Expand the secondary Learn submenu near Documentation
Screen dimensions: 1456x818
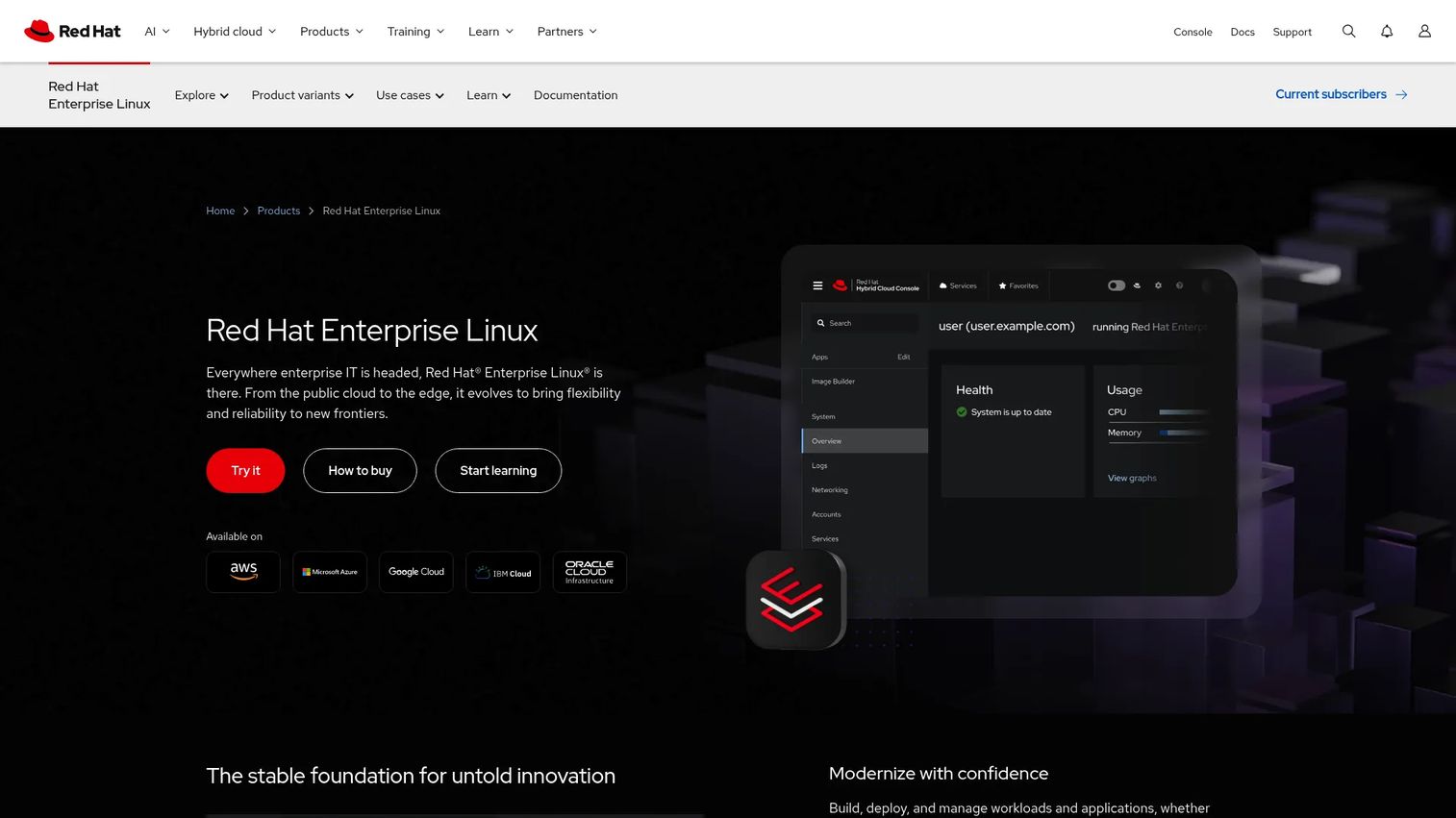[x=489, y=95]
